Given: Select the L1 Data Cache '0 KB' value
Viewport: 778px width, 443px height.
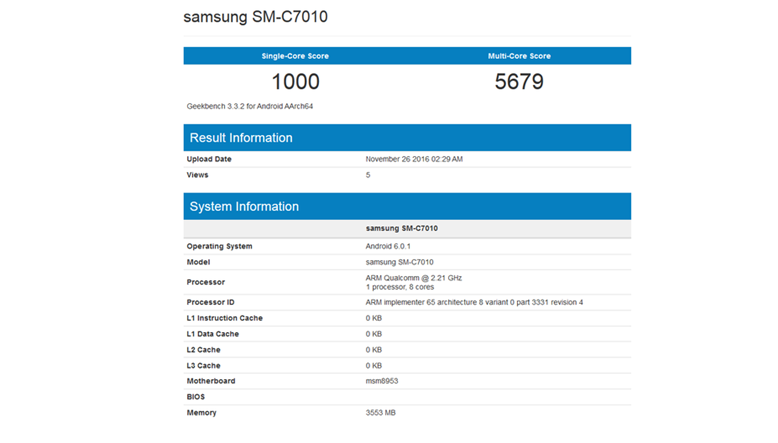Looking at the screenshot, I should [x=374, y=334].
